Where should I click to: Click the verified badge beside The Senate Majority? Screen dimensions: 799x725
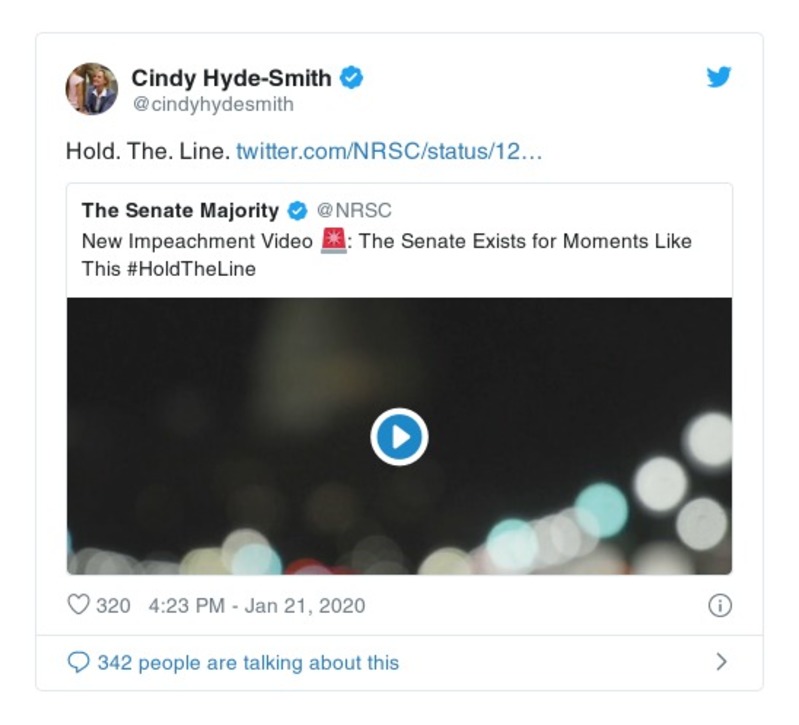[297, 211]
